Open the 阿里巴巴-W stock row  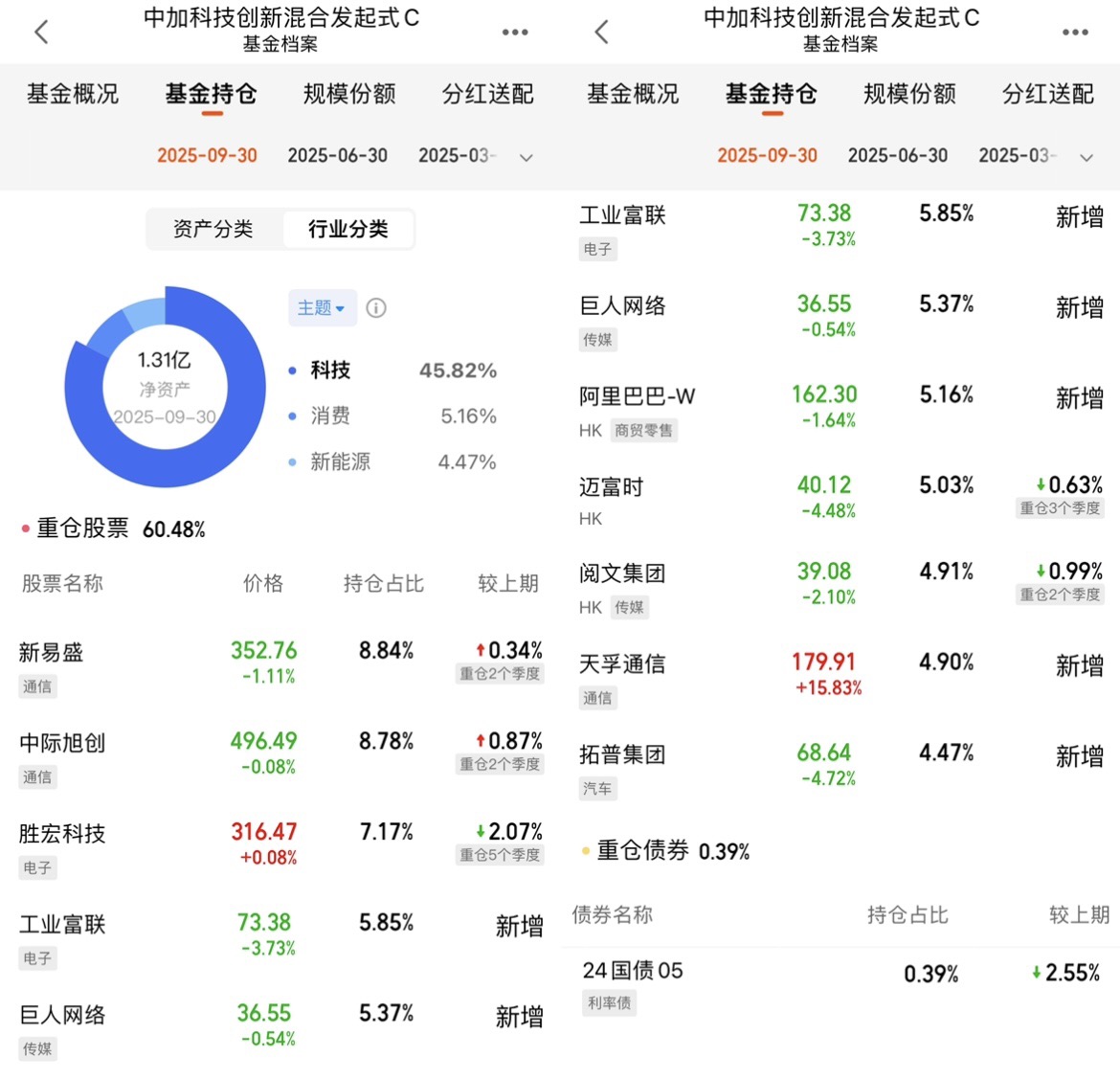tap(841, 413)
